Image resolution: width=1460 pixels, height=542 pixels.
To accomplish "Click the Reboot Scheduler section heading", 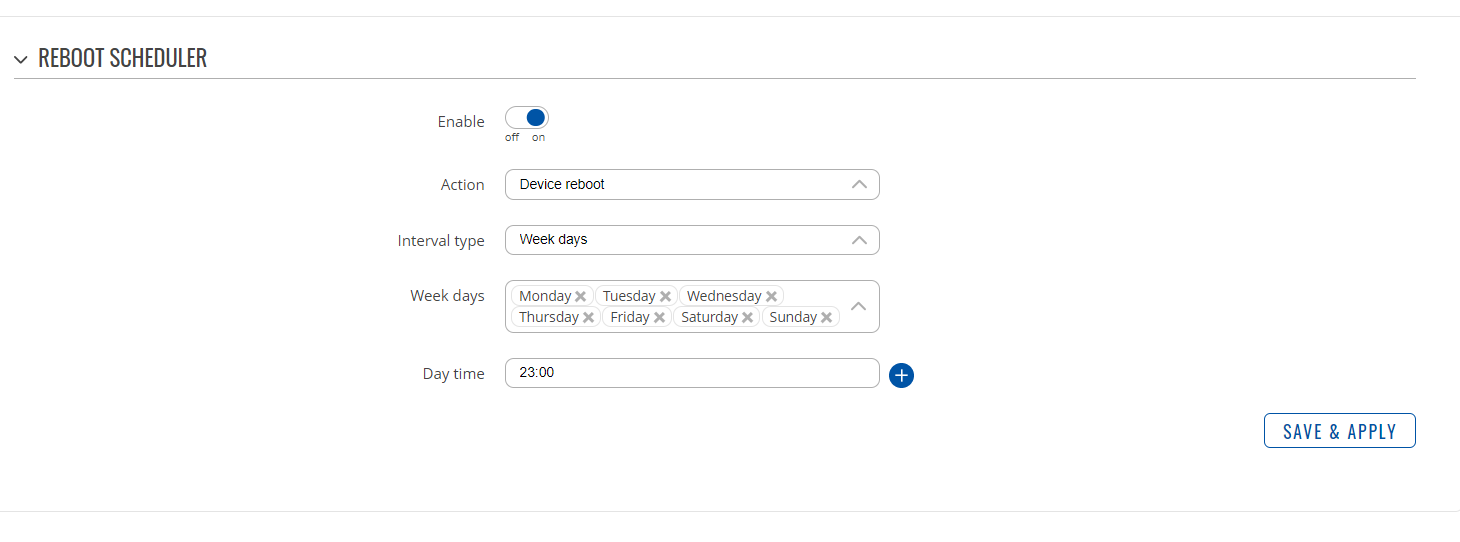I will point(122,58).
